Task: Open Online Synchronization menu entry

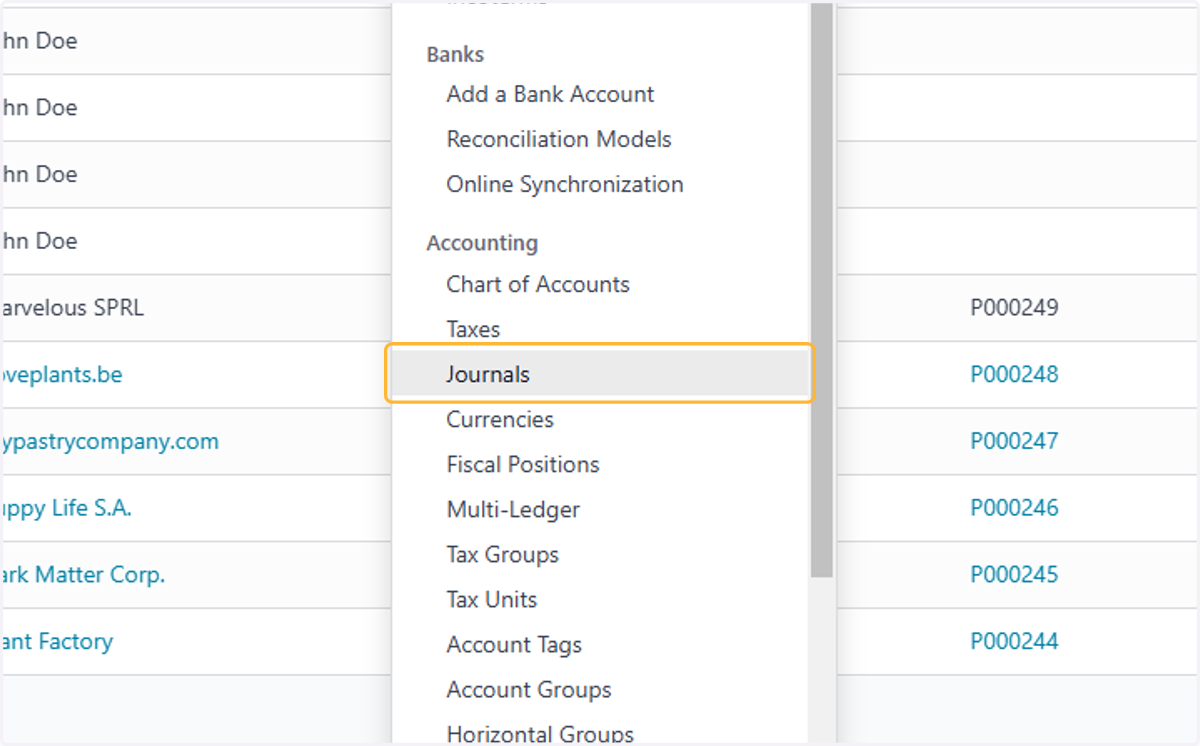Action: click(565, 184)
